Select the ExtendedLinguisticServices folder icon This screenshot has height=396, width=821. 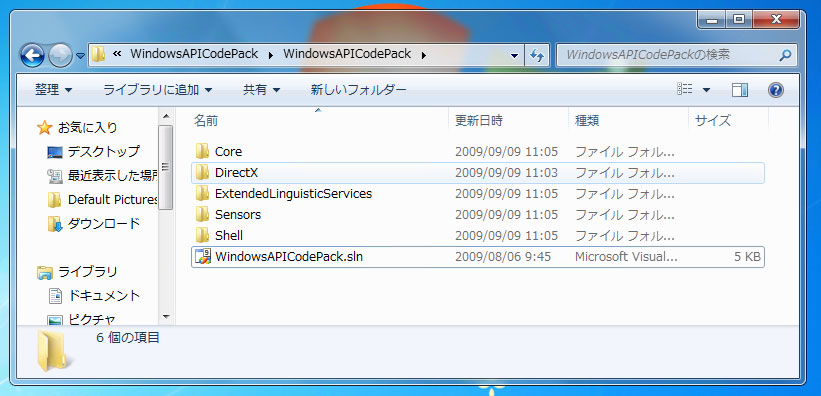tap(202, 193)
